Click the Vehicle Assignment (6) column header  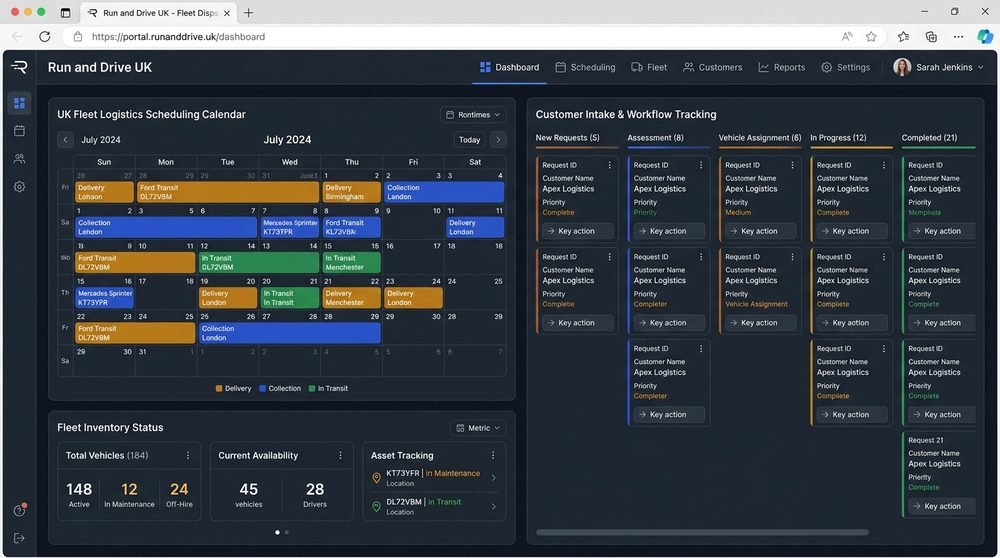(x=760, y=138)
